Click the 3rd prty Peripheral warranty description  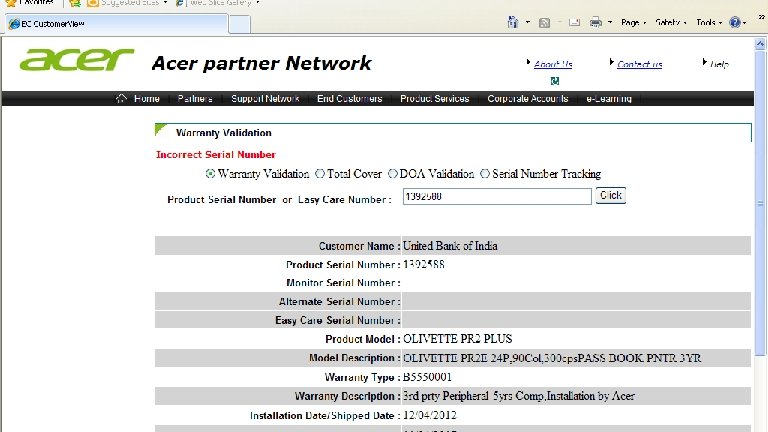(519, 396)
